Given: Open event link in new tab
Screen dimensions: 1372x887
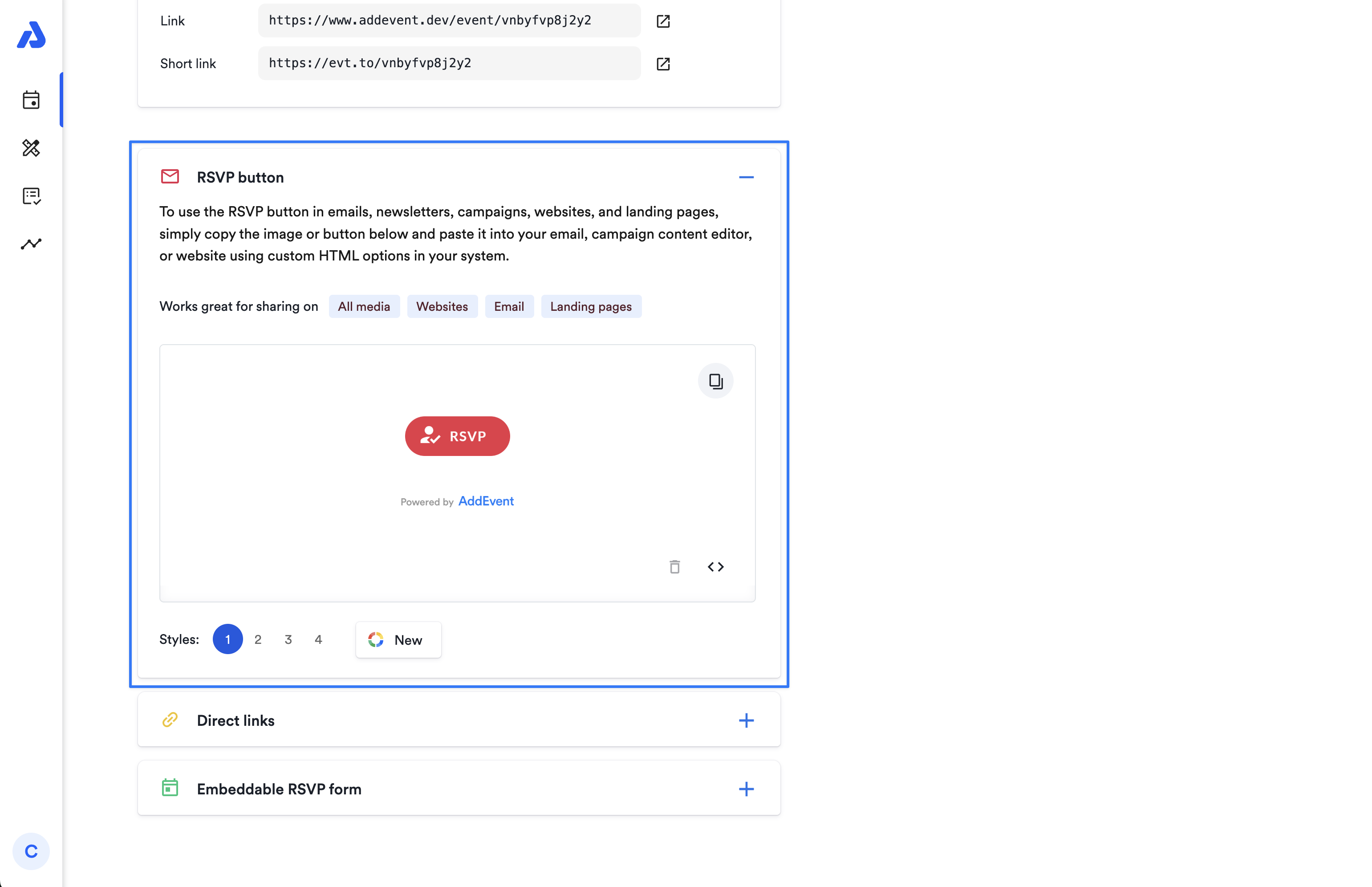Looking at the screenshot, I should point(663,21).
